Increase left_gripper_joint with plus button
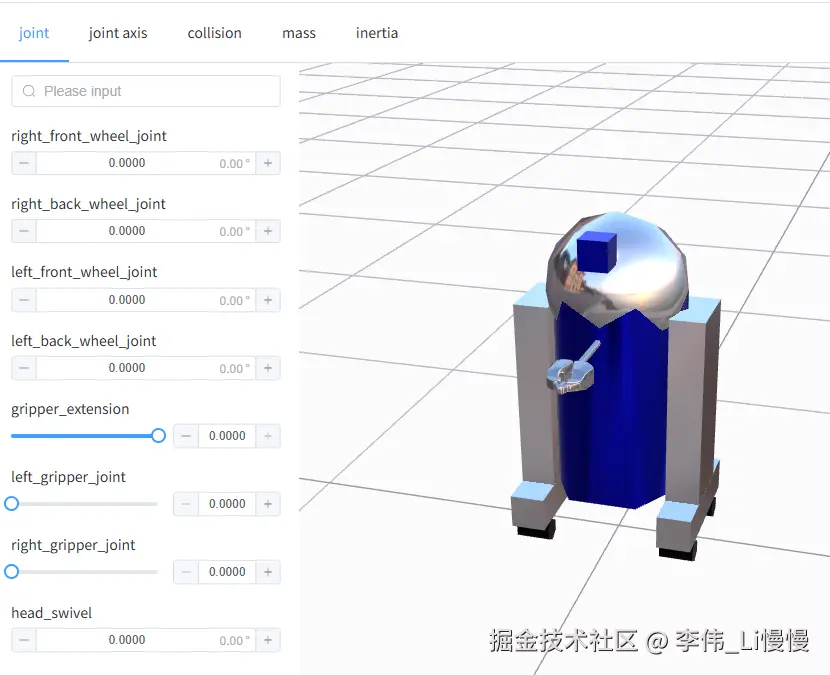The height and width of the screenshot is (675, 830). point(268,503)
